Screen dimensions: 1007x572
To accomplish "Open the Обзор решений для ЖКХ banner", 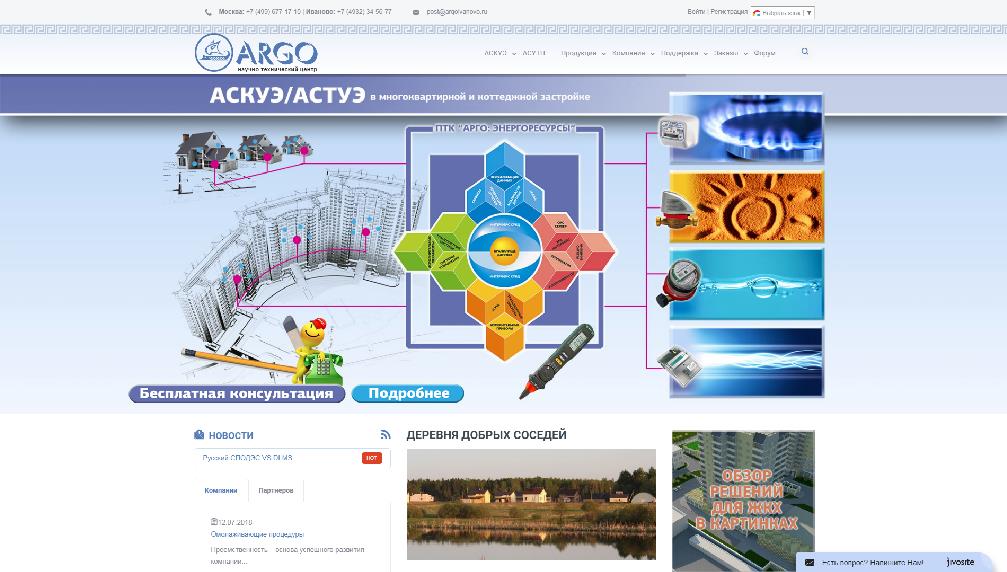I will pyautogui.click(x=743, y=501).
